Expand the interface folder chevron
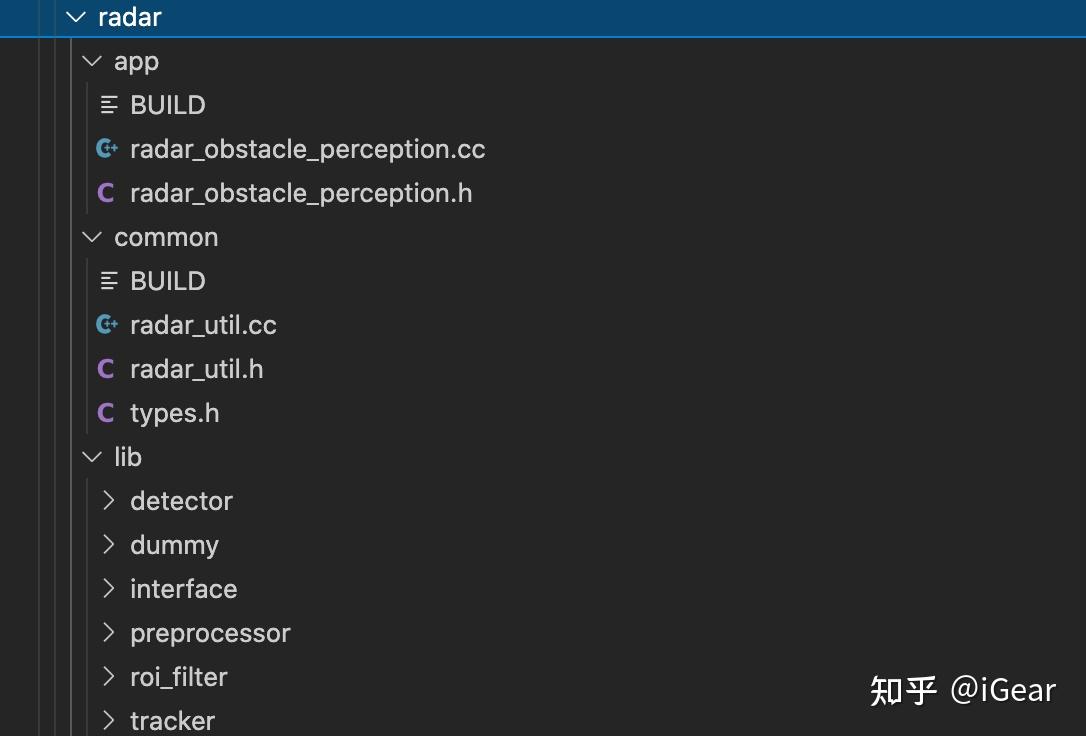This screenshot has width=1086, height=736. click(109, 589)
